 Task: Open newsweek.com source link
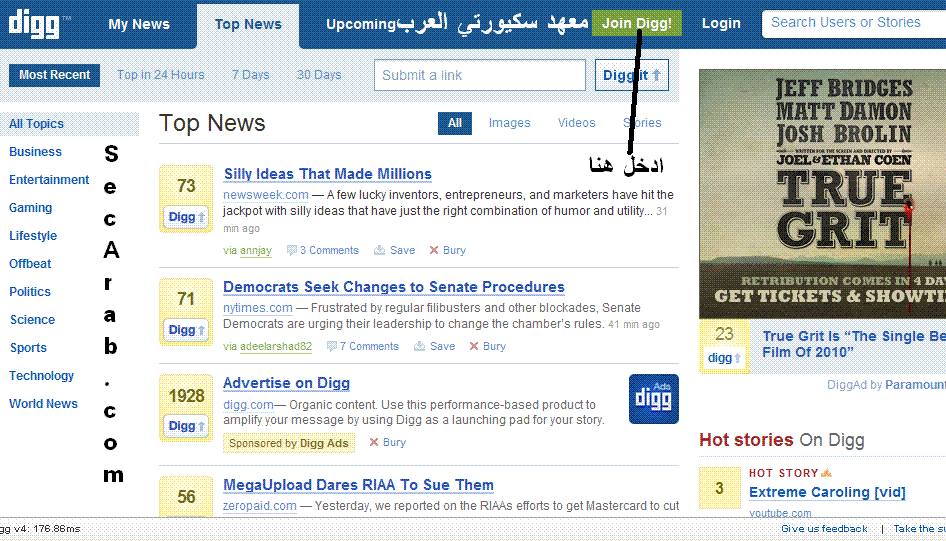click(265, 195)
